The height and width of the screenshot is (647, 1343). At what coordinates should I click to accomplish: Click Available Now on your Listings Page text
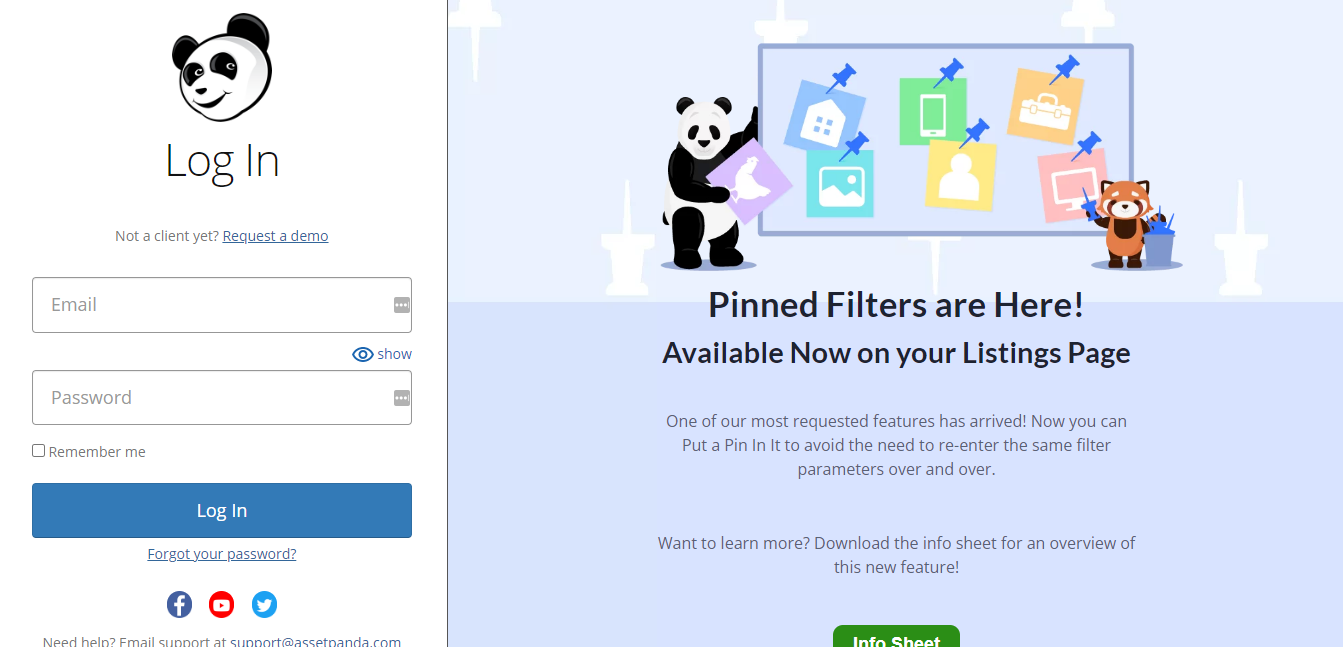click(x=896, y=353)
